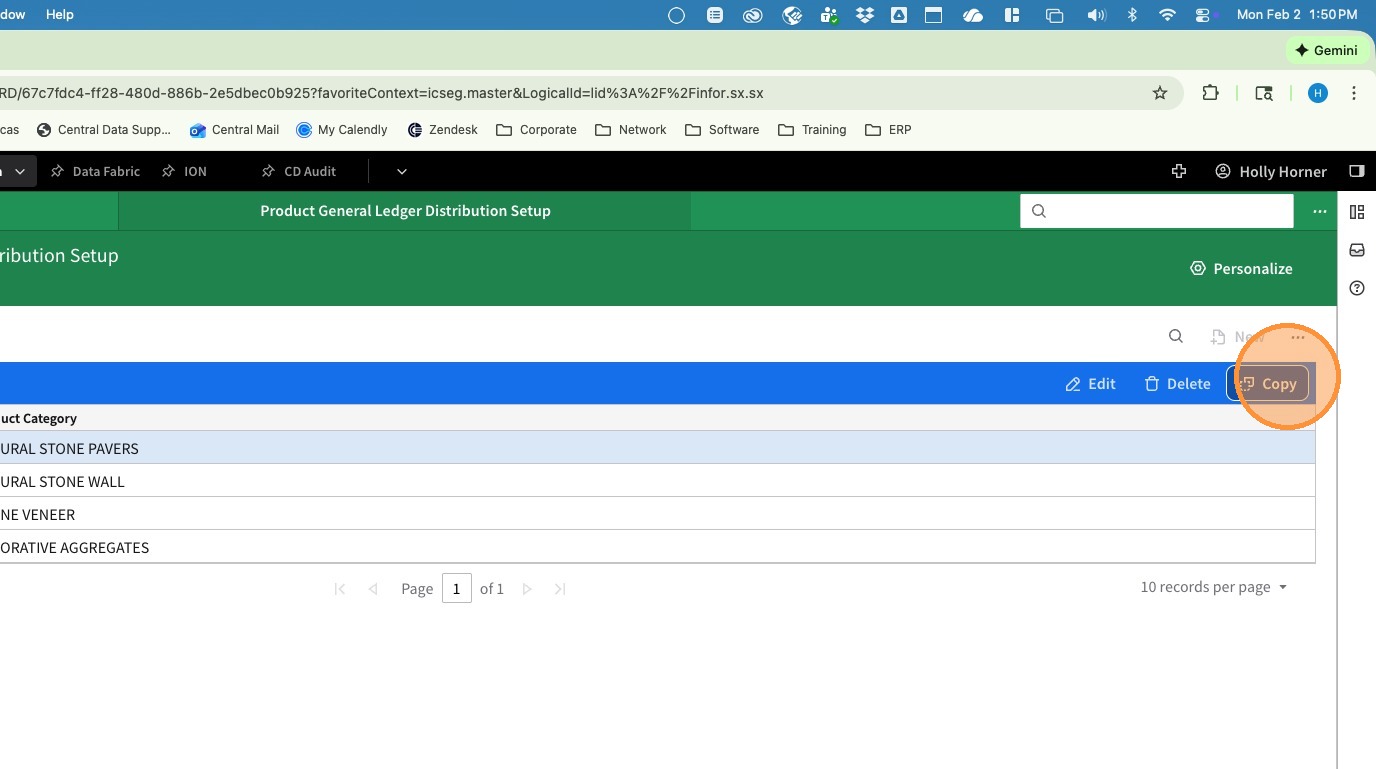
Task: Open the Chrome profile avatar H
Action: [1318, 93]
